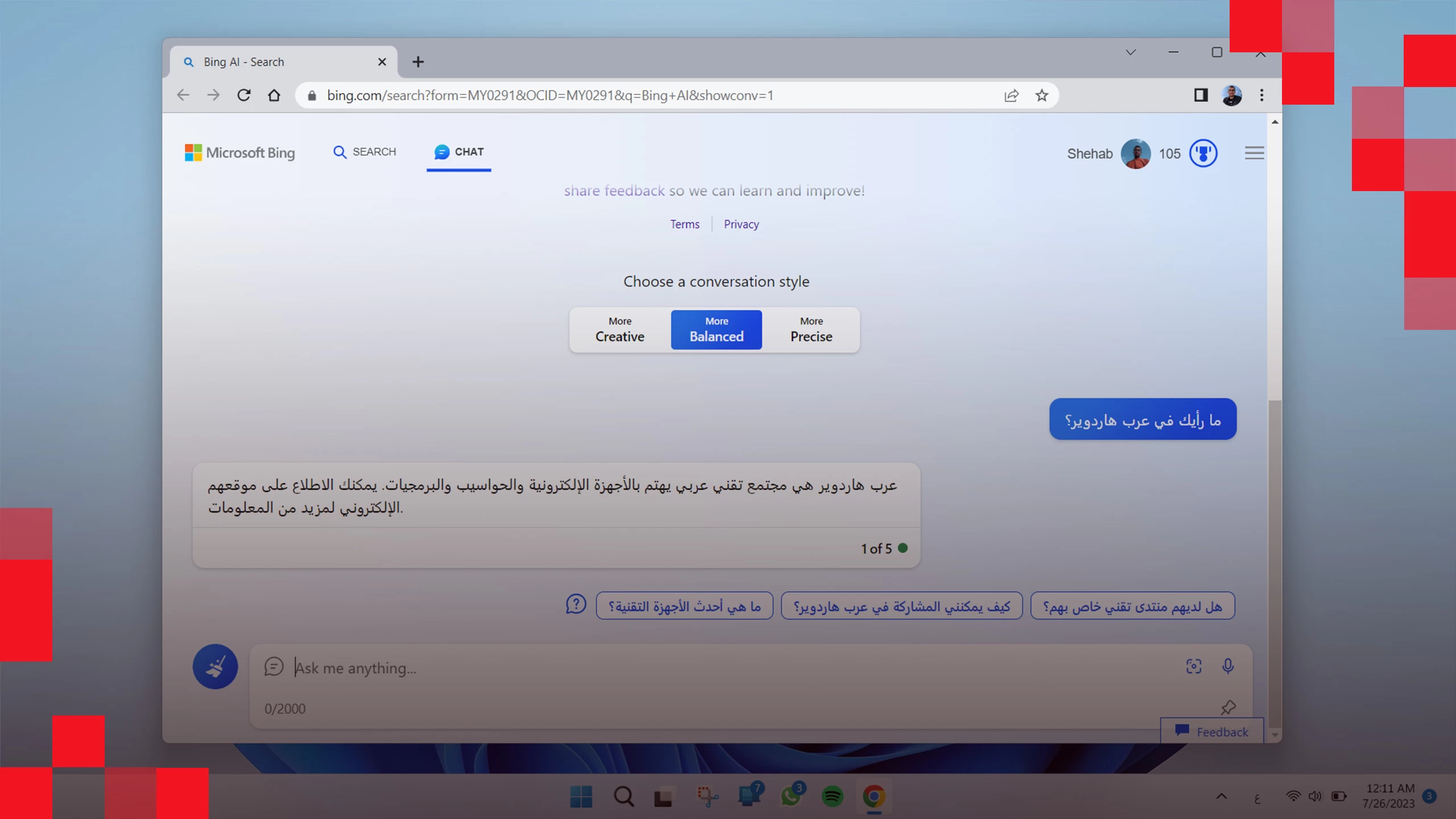Open the Chrome tab search chevron
This screenshot has width=1456, height=819.
(x=1130, y=52)
